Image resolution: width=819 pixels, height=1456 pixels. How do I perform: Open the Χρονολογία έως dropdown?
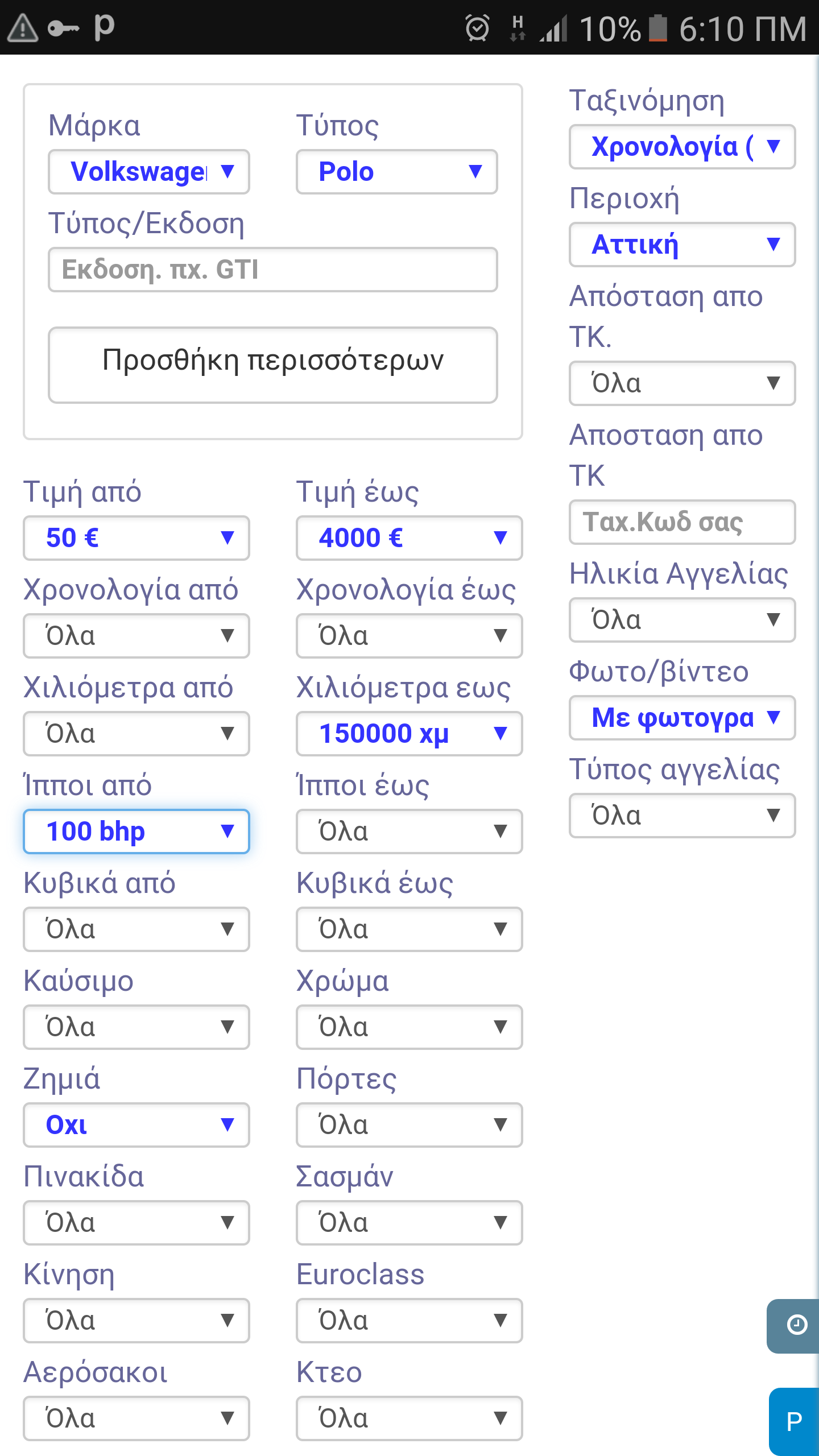(x=409, y=636)
